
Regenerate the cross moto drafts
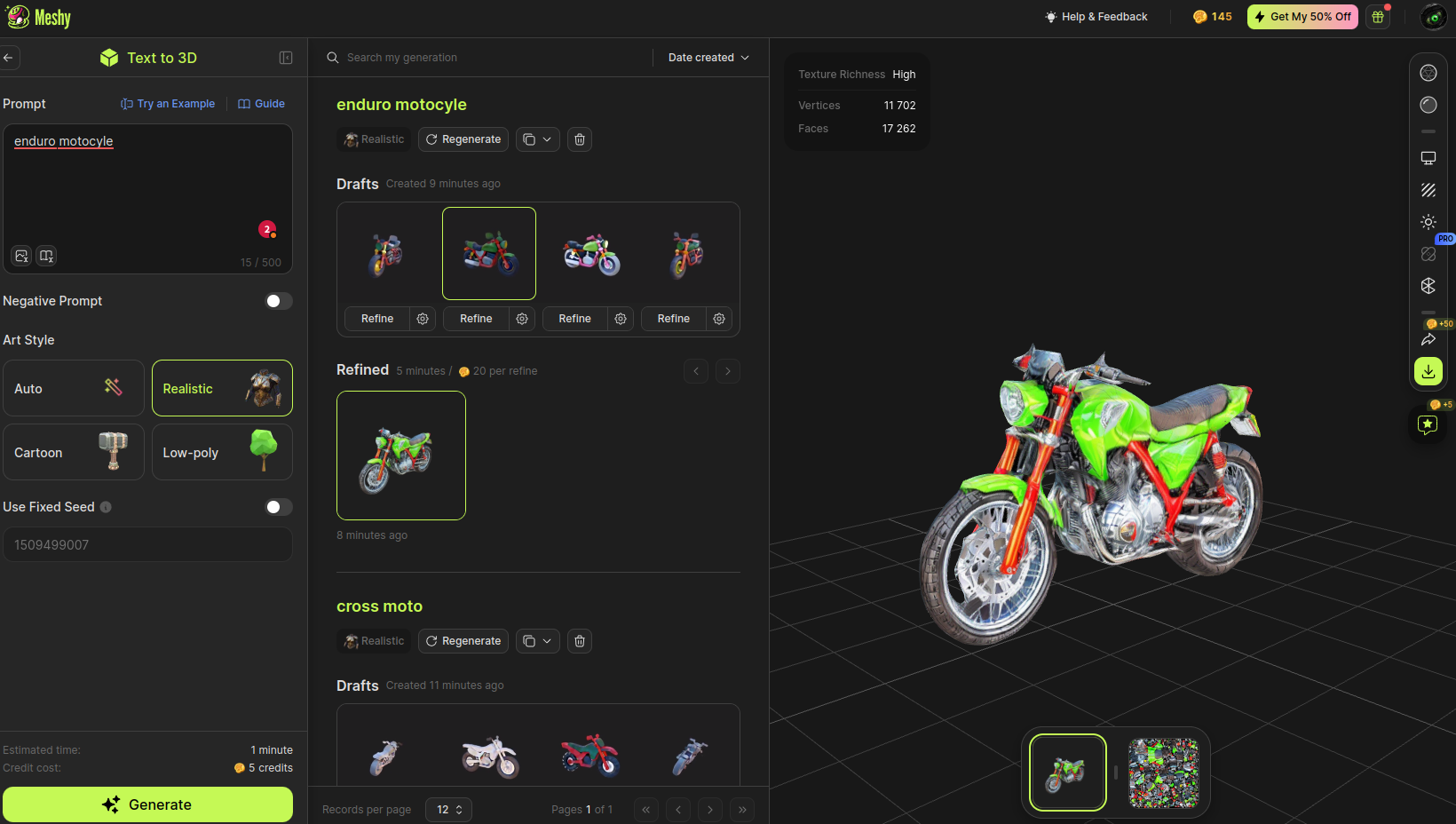pyautogui.click(x=463, y=641)
